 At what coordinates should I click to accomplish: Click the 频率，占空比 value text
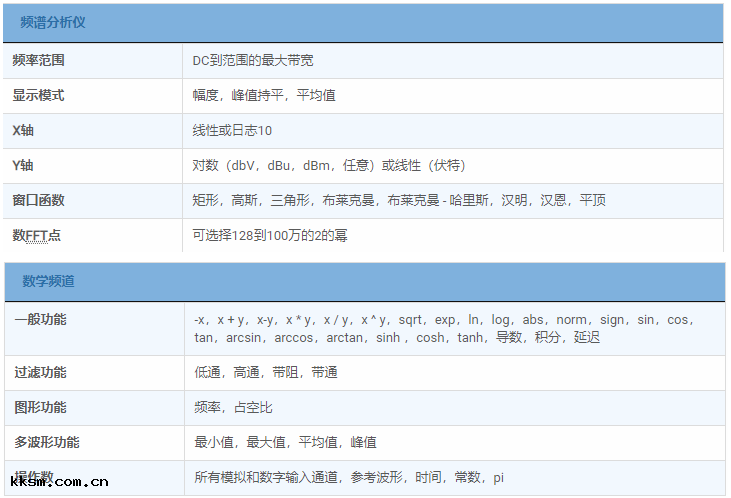(233, 407)
